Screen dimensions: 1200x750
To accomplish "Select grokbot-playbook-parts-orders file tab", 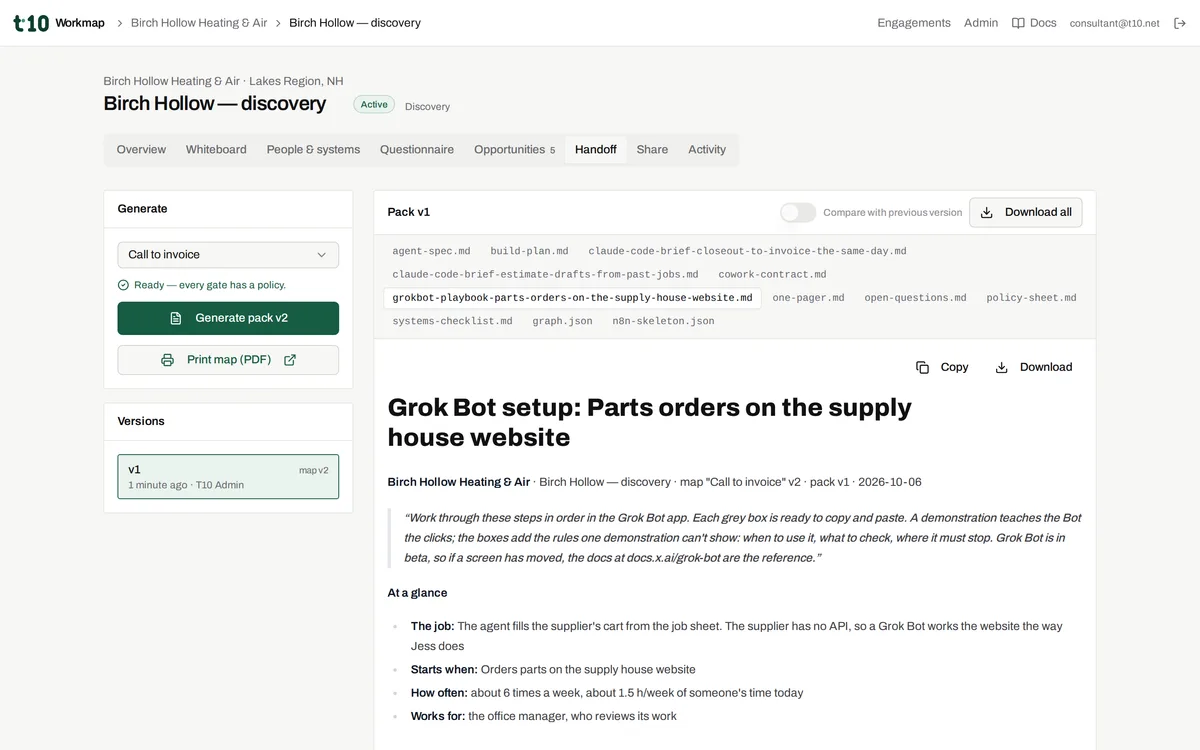I will point(572,298).
